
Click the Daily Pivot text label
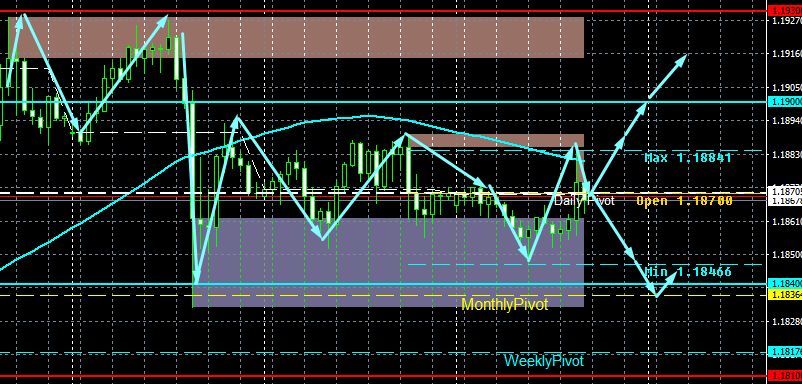click(x=584, y=200)
